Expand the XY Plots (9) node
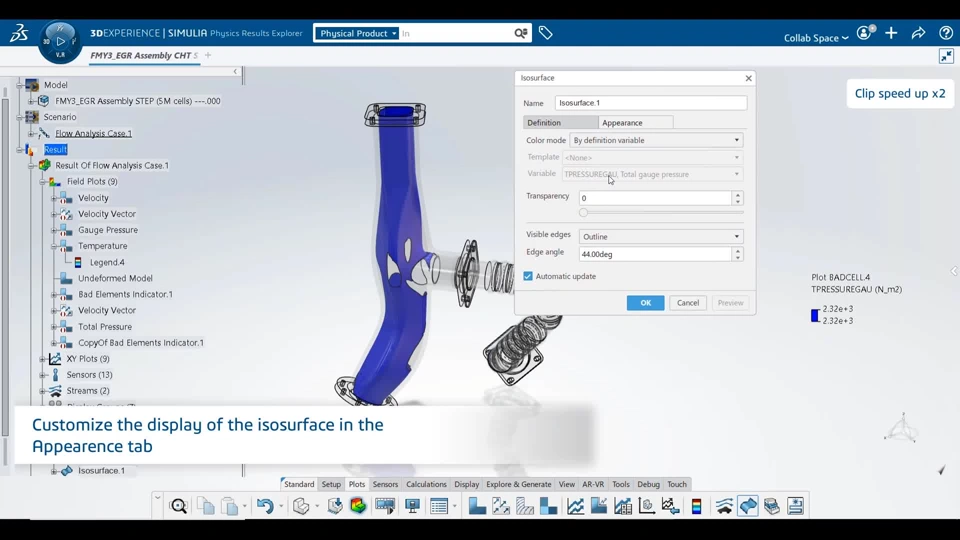This screenshot has height=540, width=960. [42, 359]
